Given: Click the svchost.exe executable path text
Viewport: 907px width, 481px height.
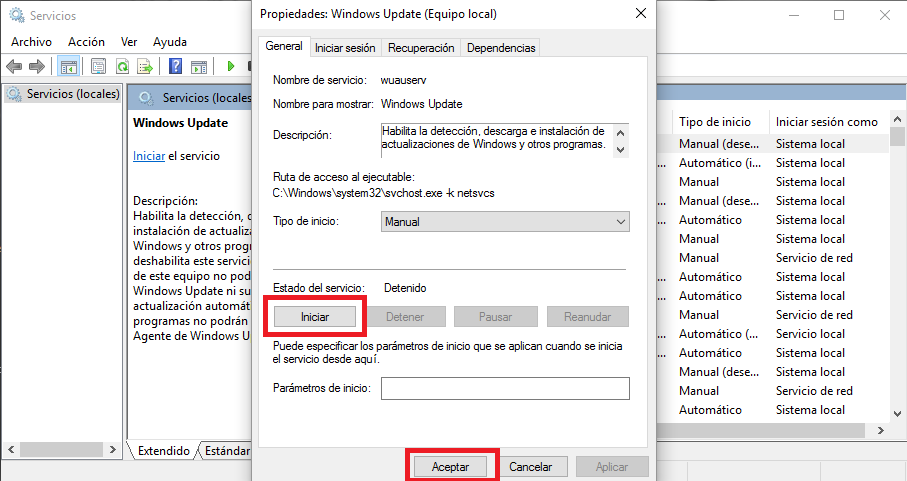Looking at the screenshot, I should [384, 193].
